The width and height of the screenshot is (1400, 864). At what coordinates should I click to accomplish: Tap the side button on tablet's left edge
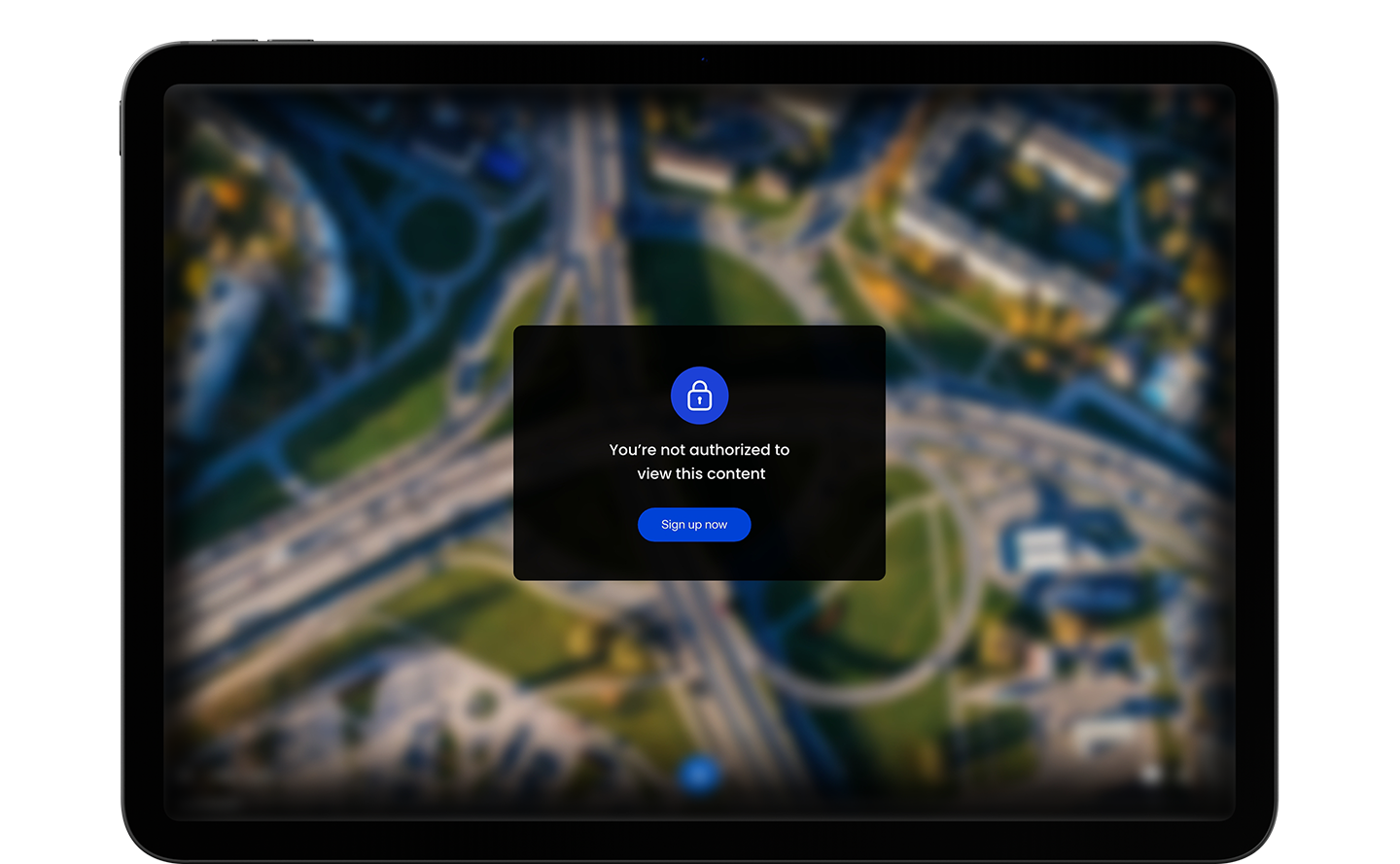coord(122,126)
